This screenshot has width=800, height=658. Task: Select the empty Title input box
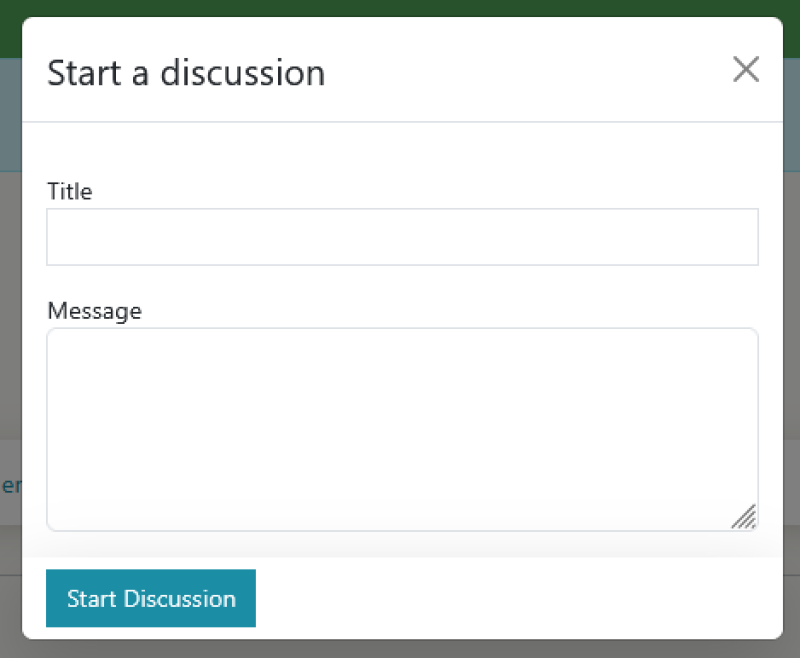coord(402,237)
